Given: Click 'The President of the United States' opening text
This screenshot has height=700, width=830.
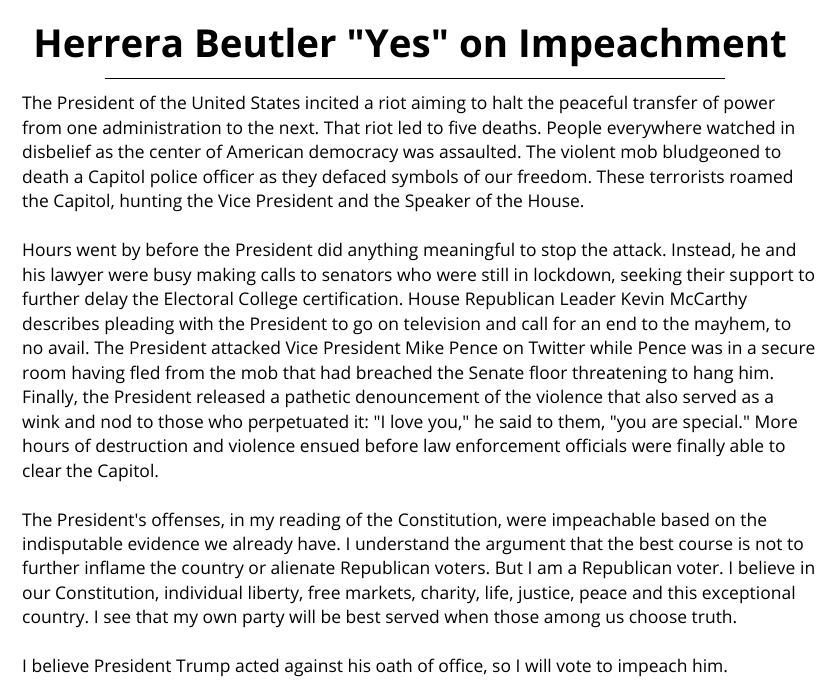Looking at the screenshot, I should coord(161,103).
